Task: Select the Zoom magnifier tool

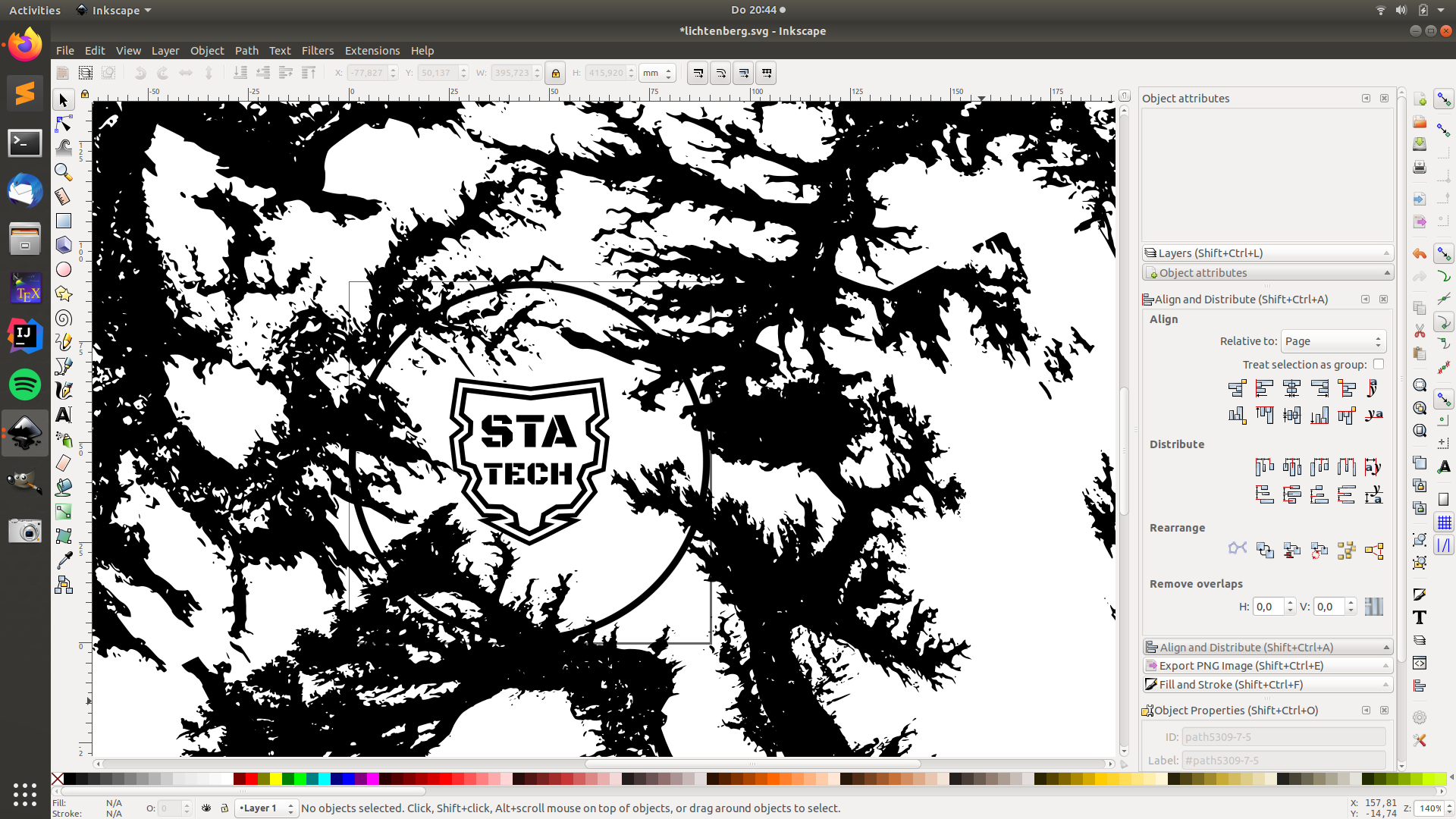Action: click(64, 172)
